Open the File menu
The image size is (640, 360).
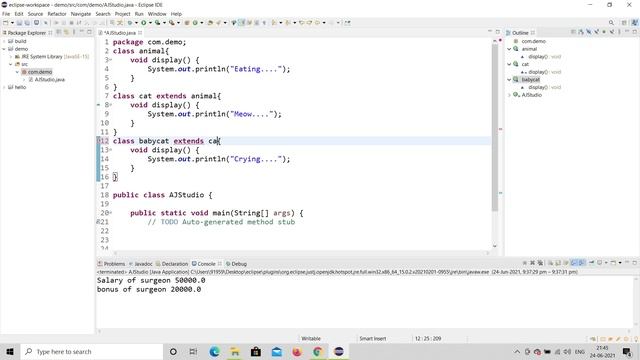[6, 14]
